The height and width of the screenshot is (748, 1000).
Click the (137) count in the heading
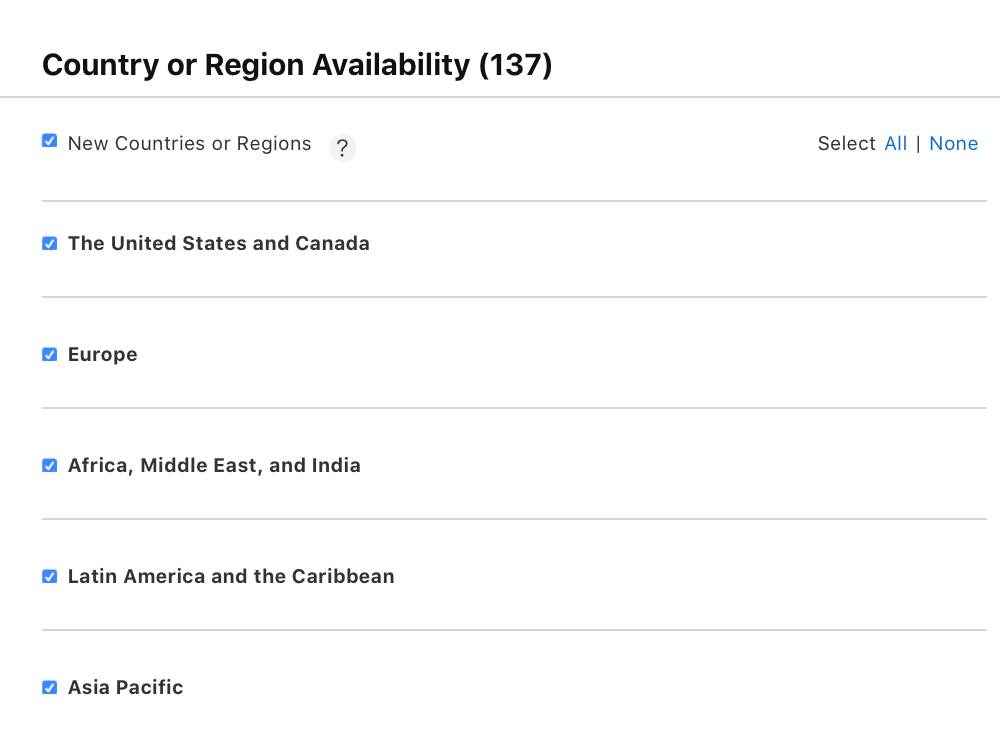coord(515,65)
